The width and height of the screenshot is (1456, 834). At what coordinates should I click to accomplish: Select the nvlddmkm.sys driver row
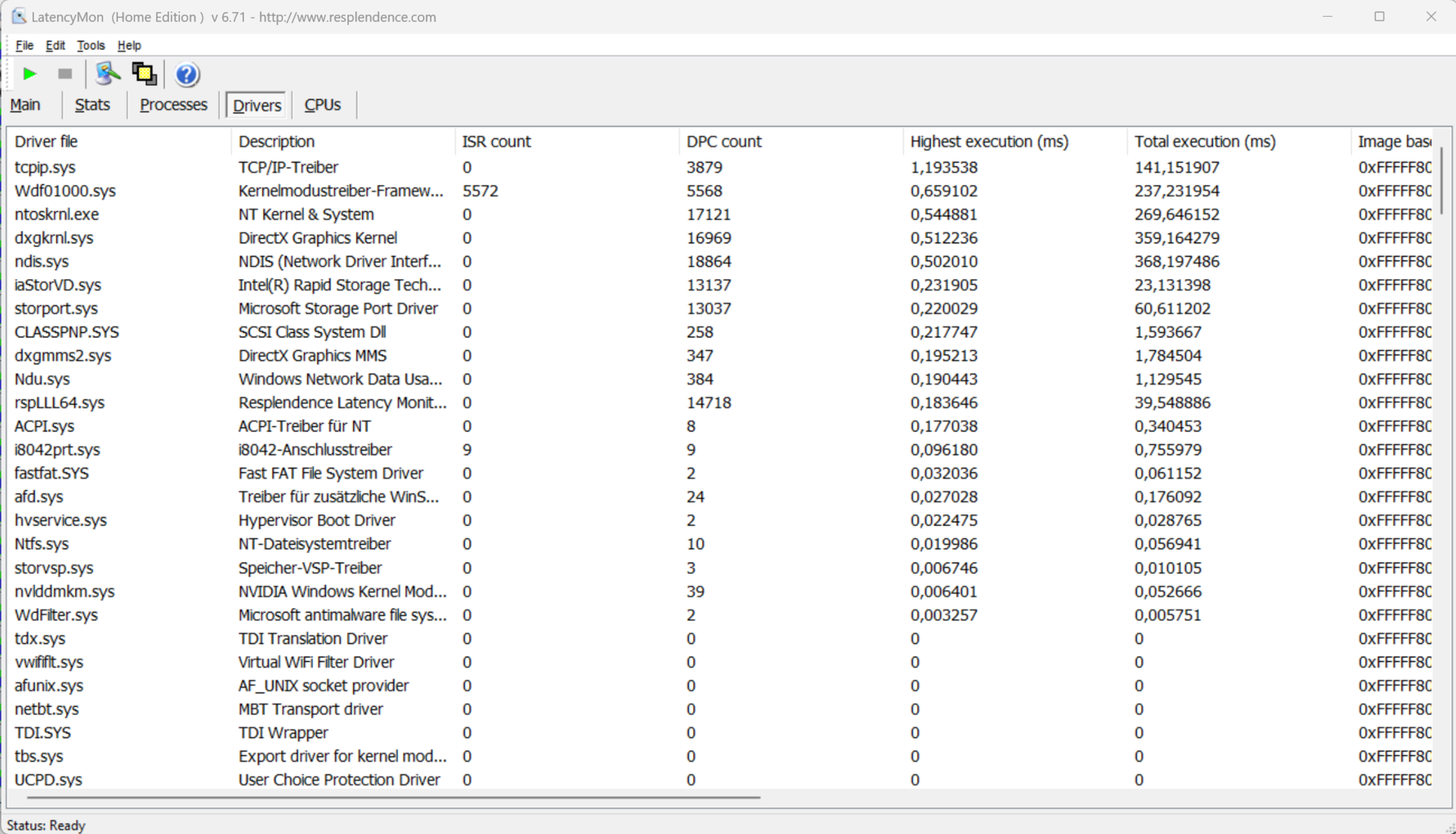pyautogui.click(x=64, y=591)
